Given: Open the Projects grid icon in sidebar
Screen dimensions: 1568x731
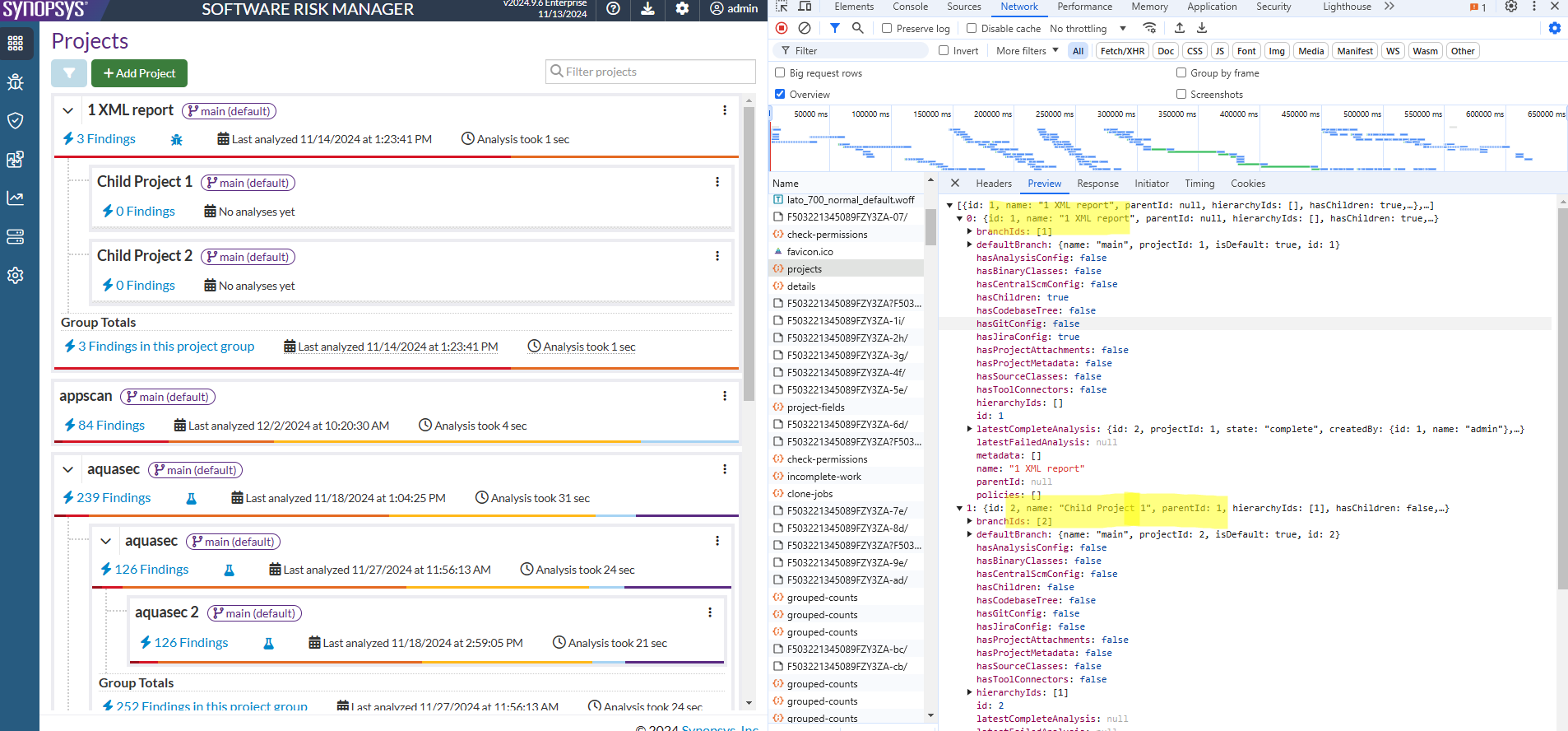Looking at the screenshot, I should point(16,44).
